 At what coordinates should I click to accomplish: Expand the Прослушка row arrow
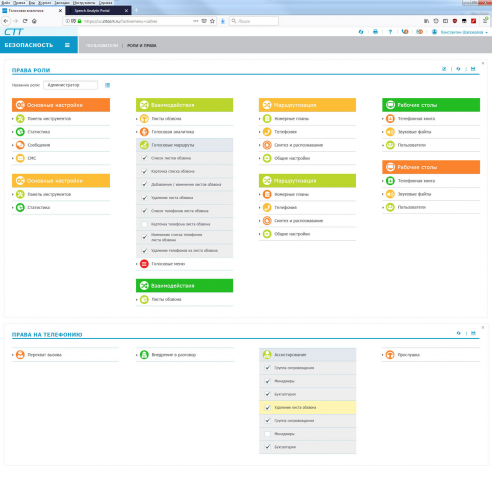coord(383,355)
